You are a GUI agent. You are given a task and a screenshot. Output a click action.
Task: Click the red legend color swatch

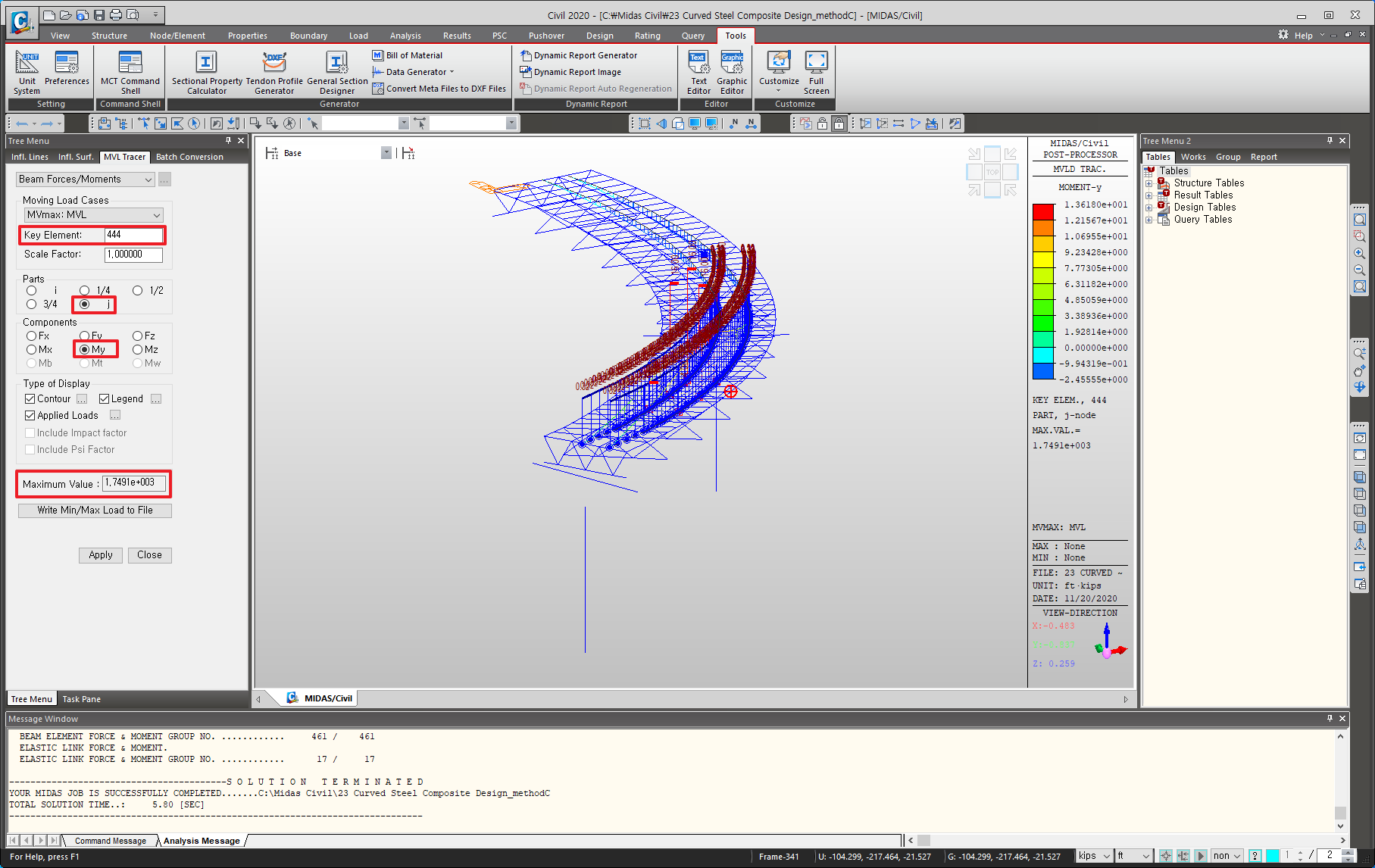tap(1043, 212)
